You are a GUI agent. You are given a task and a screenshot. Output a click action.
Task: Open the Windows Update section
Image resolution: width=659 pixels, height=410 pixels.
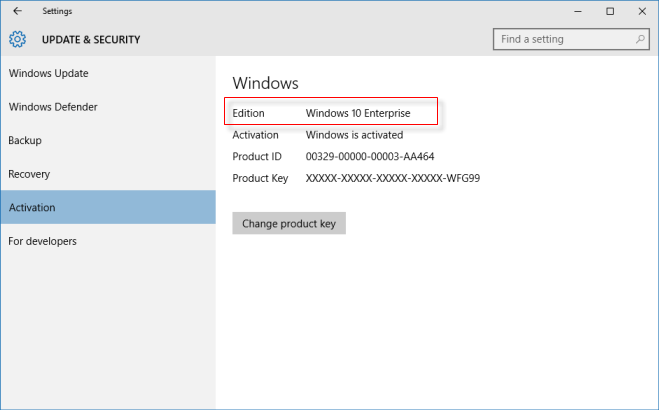(108, 73)
